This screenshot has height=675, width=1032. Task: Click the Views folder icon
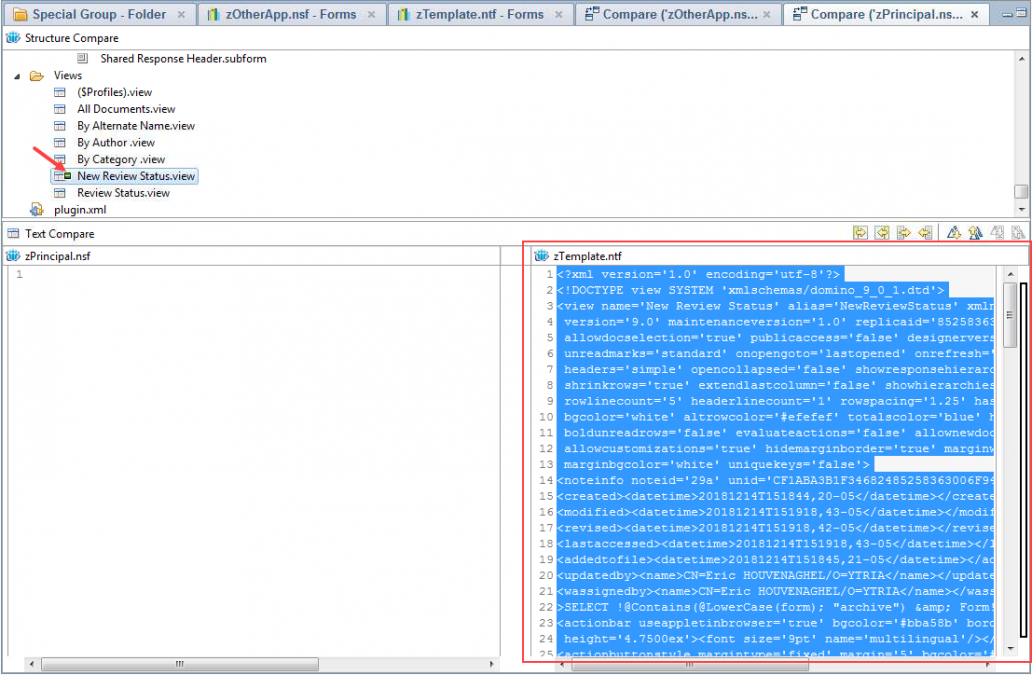(x=36, y=76)
